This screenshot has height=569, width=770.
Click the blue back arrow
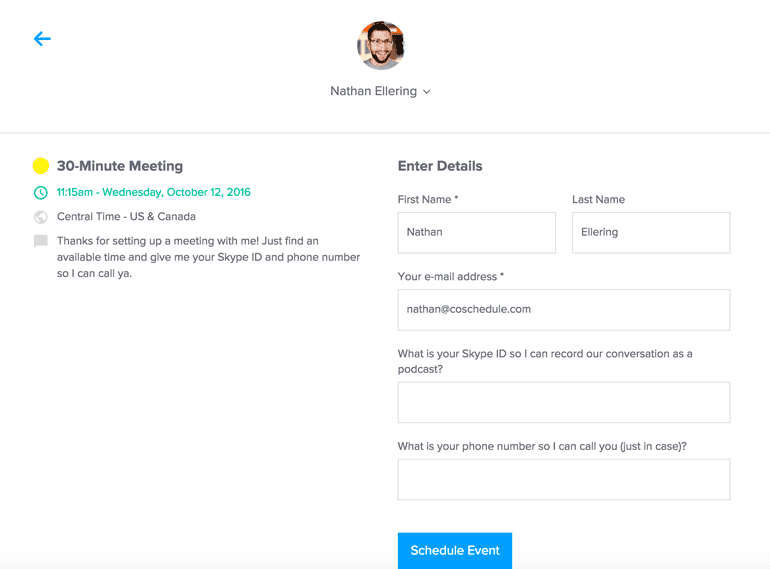[42, 39]
